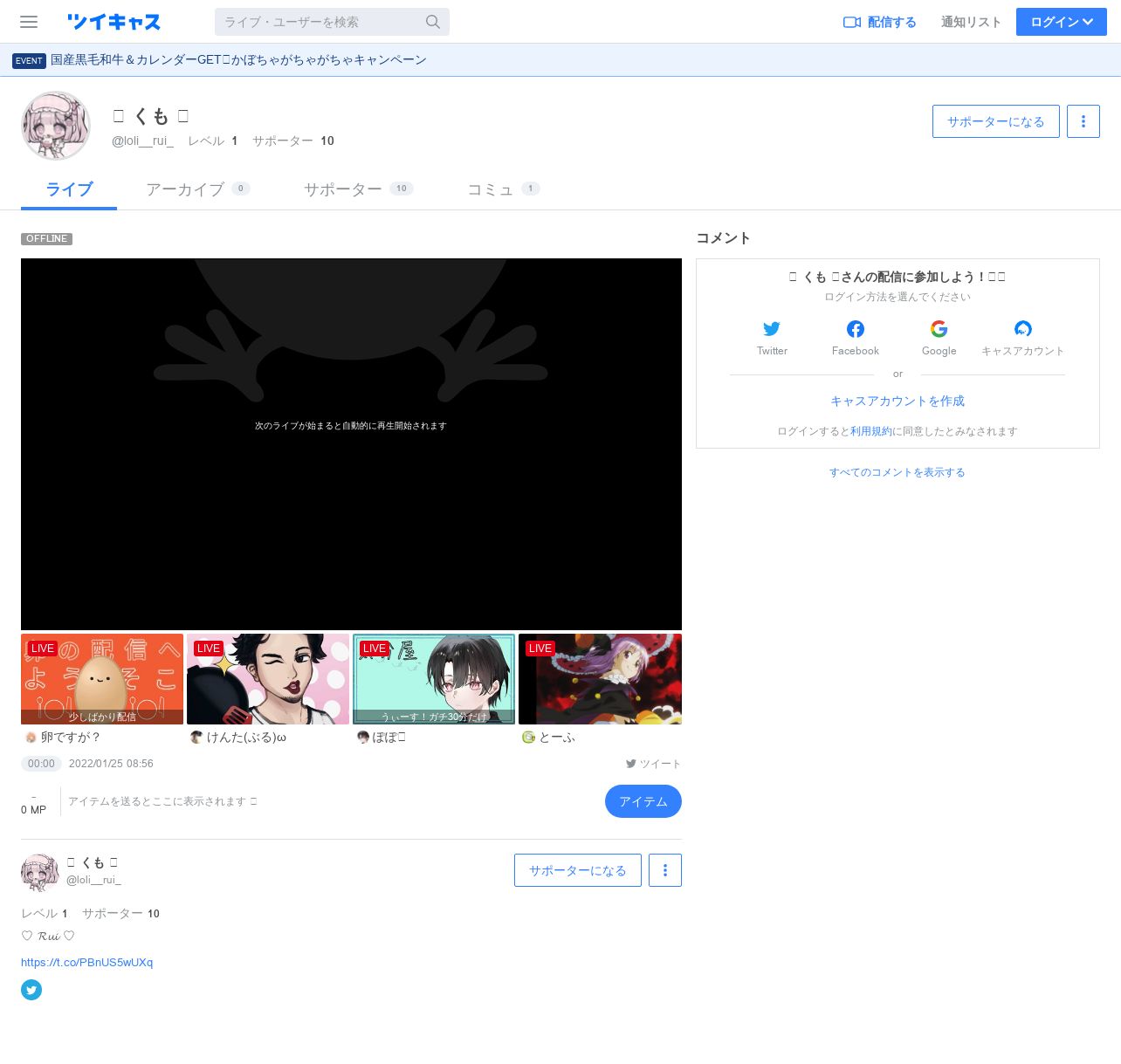The image size is (1121, 1064).
Task: Switch to the ライブ tab
Action: tap(69, 189)
